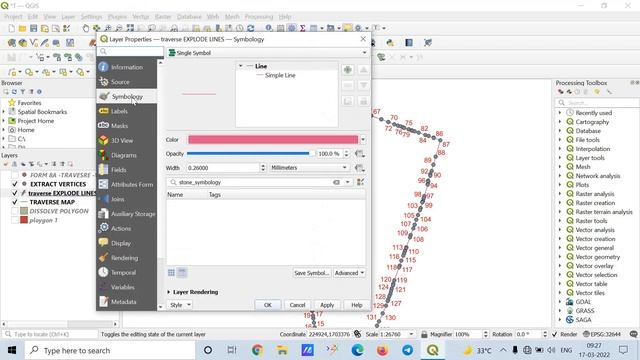
Task: Collapse the Line symbol tree node
Action: [x=241, y=66]
